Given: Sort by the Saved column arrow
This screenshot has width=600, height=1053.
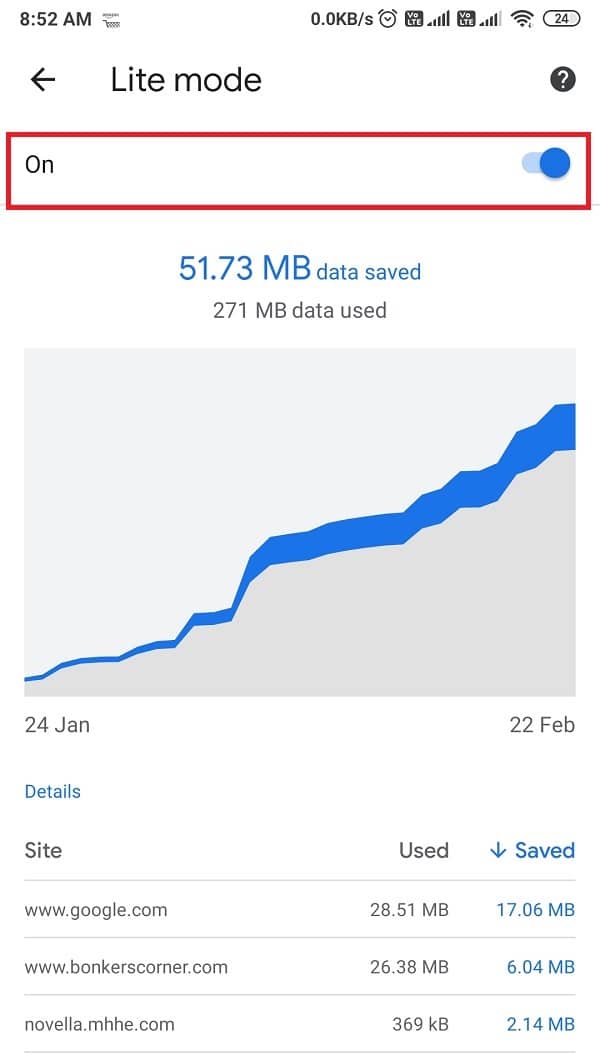Looking at the screenshot, I should pyautogui.click(x=498, y=851).
